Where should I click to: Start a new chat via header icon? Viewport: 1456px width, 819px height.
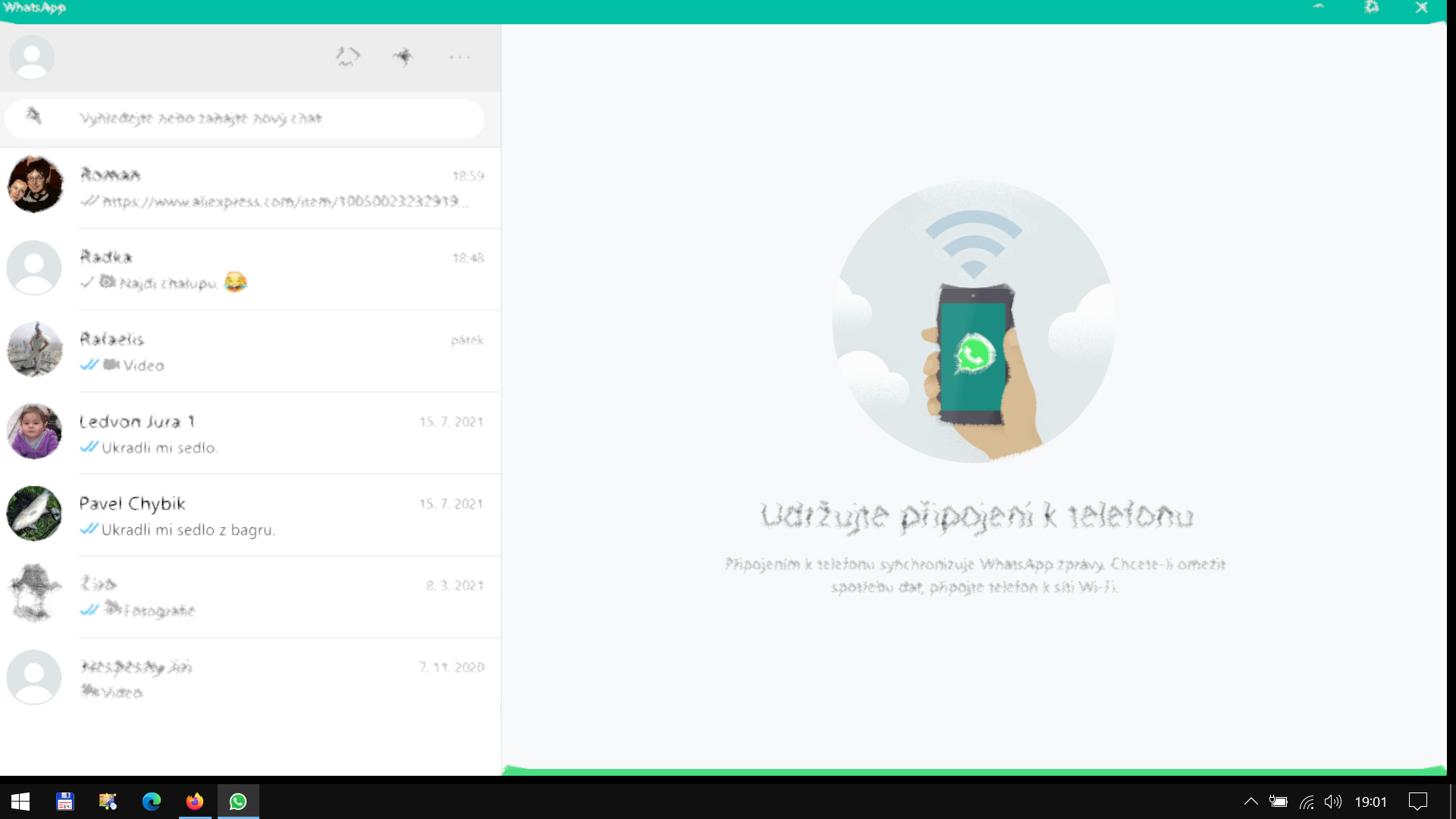pyautogui.click(x=403, y=57)
